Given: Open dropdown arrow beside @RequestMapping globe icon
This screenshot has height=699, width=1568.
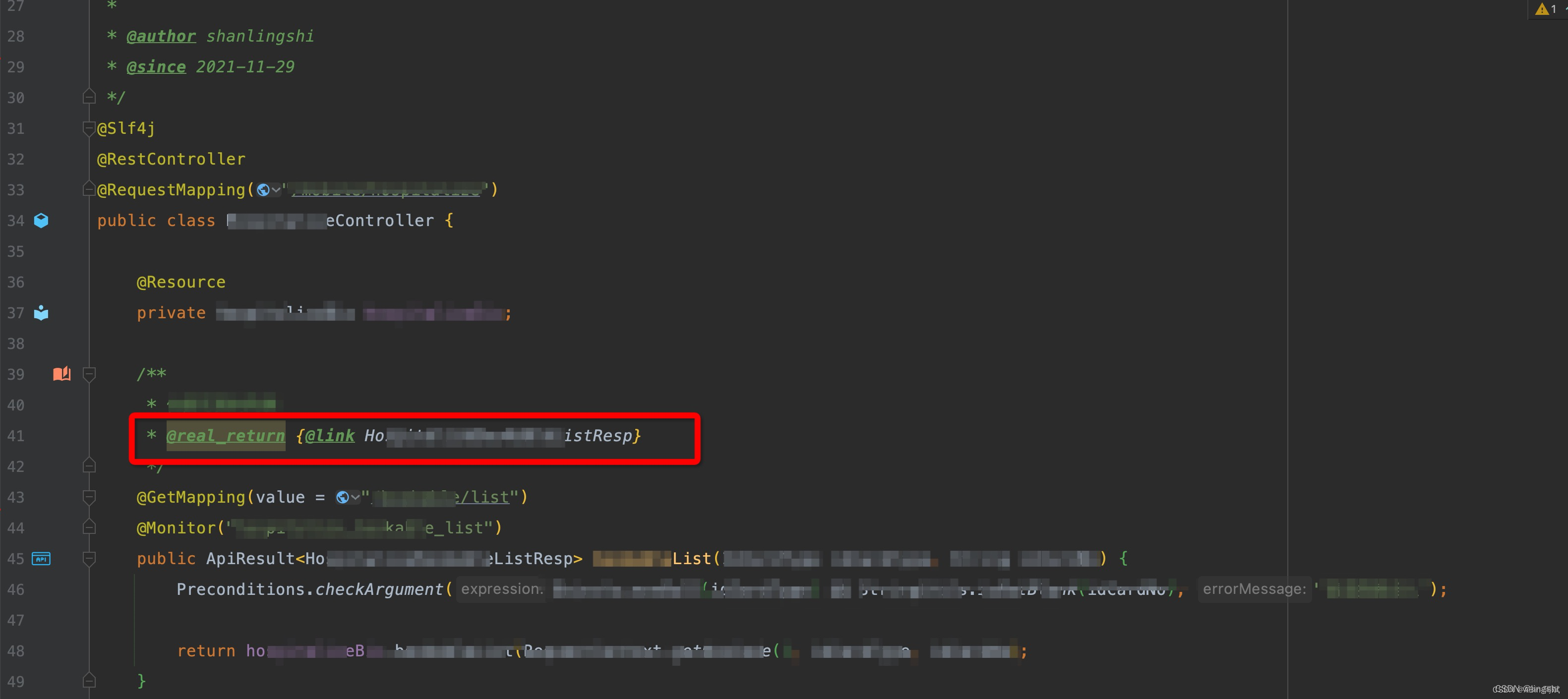Looking at the screenshot, I should click(x=276, y=190).
